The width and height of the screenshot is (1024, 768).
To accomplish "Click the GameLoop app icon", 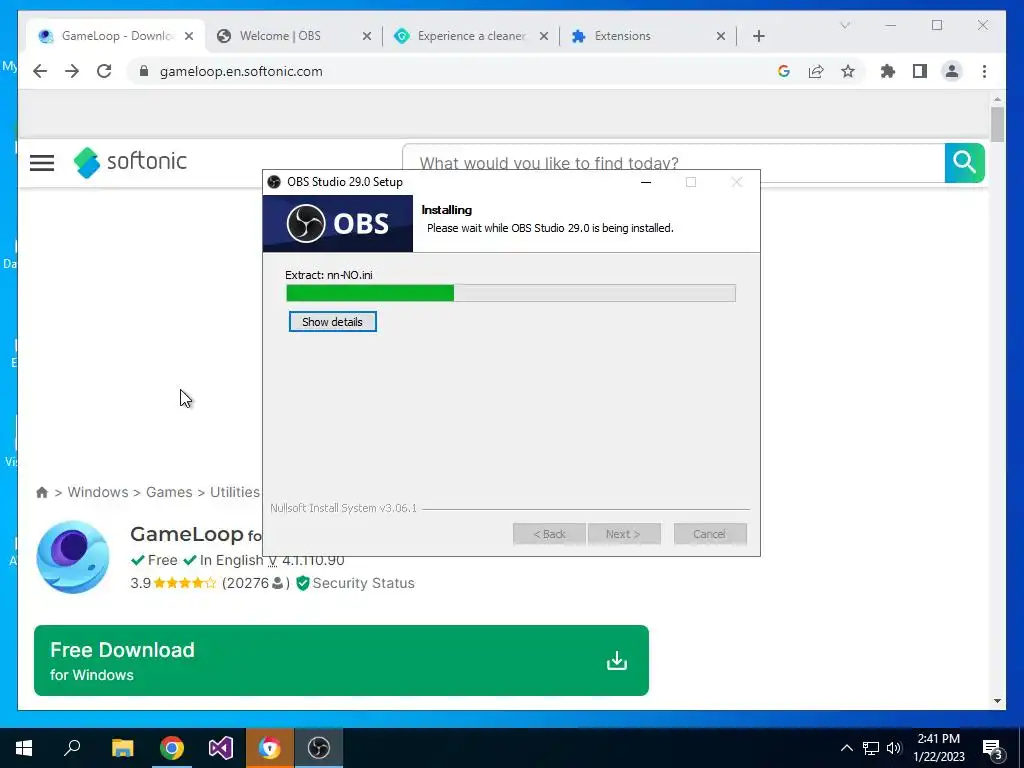I will 72,557.
